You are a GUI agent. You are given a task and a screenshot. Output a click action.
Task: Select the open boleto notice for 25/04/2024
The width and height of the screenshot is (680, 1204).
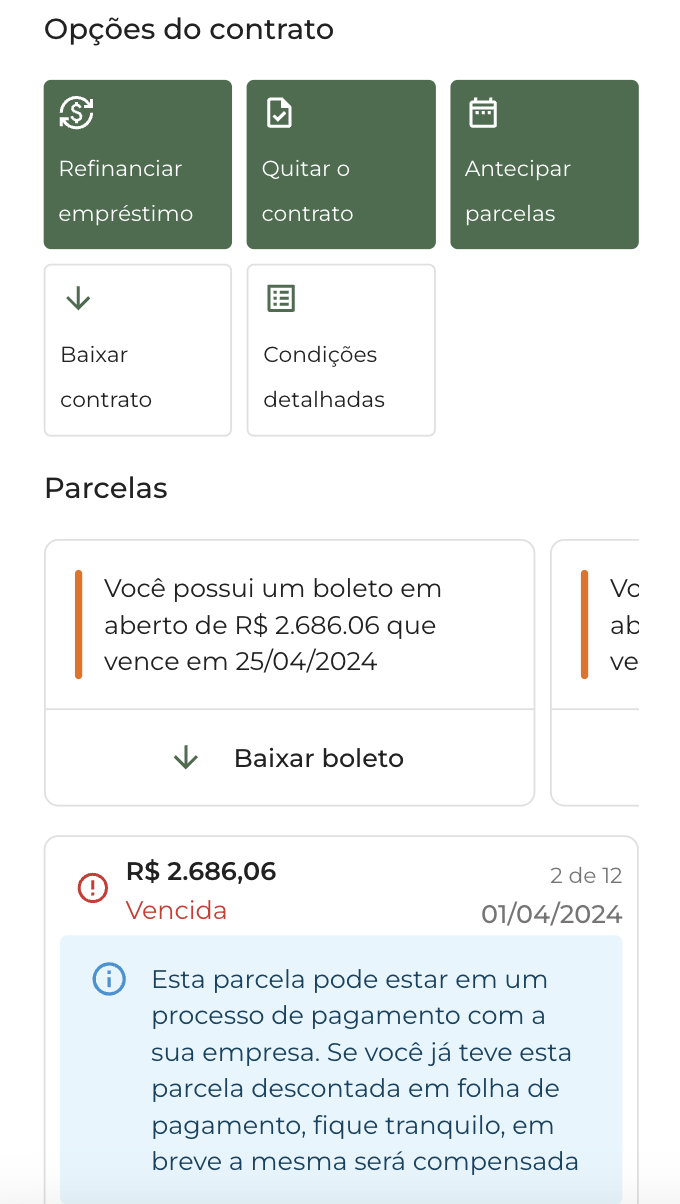[x=272, y=625]
